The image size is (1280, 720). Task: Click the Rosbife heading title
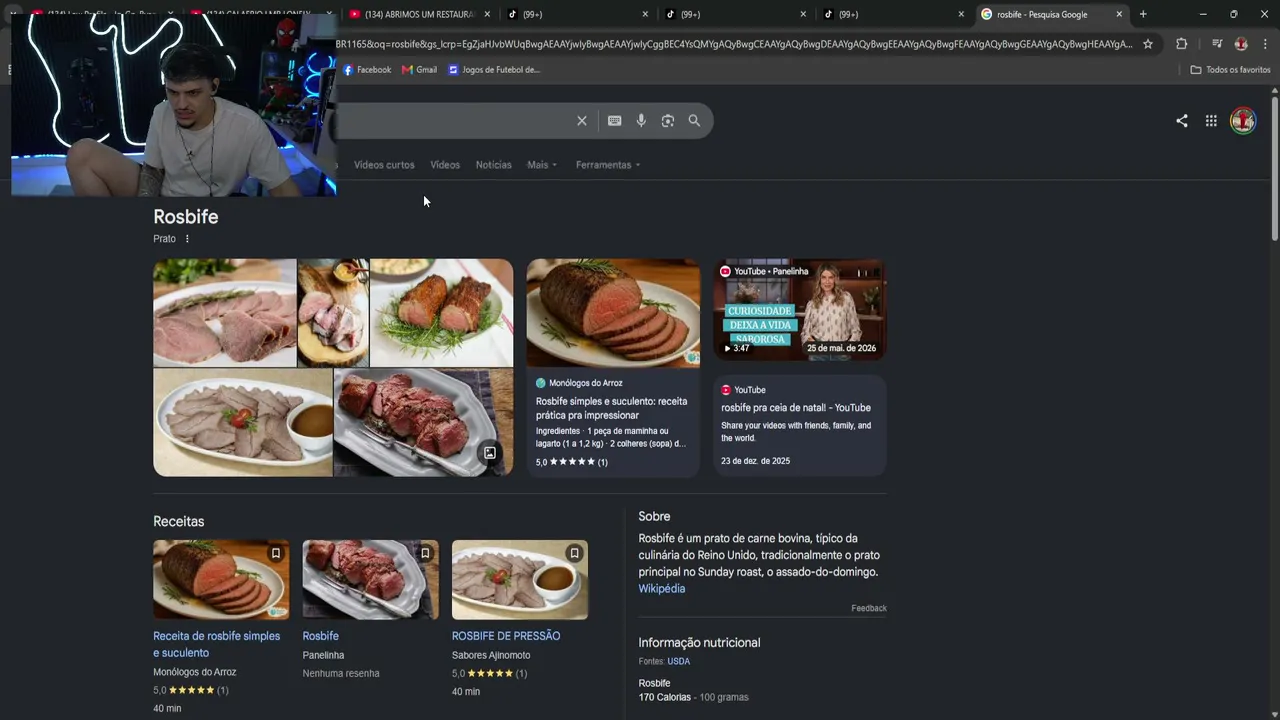tap(186, 217)
